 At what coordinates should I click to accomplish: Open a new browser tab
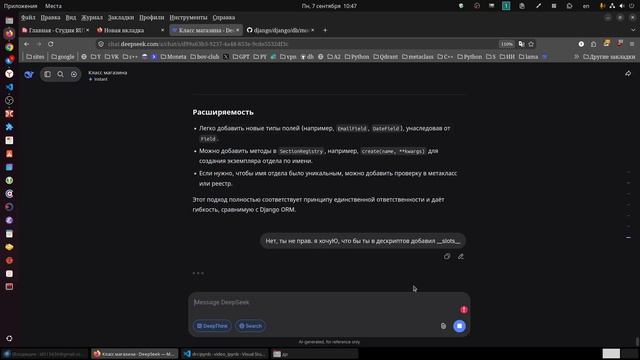[325, 30]
